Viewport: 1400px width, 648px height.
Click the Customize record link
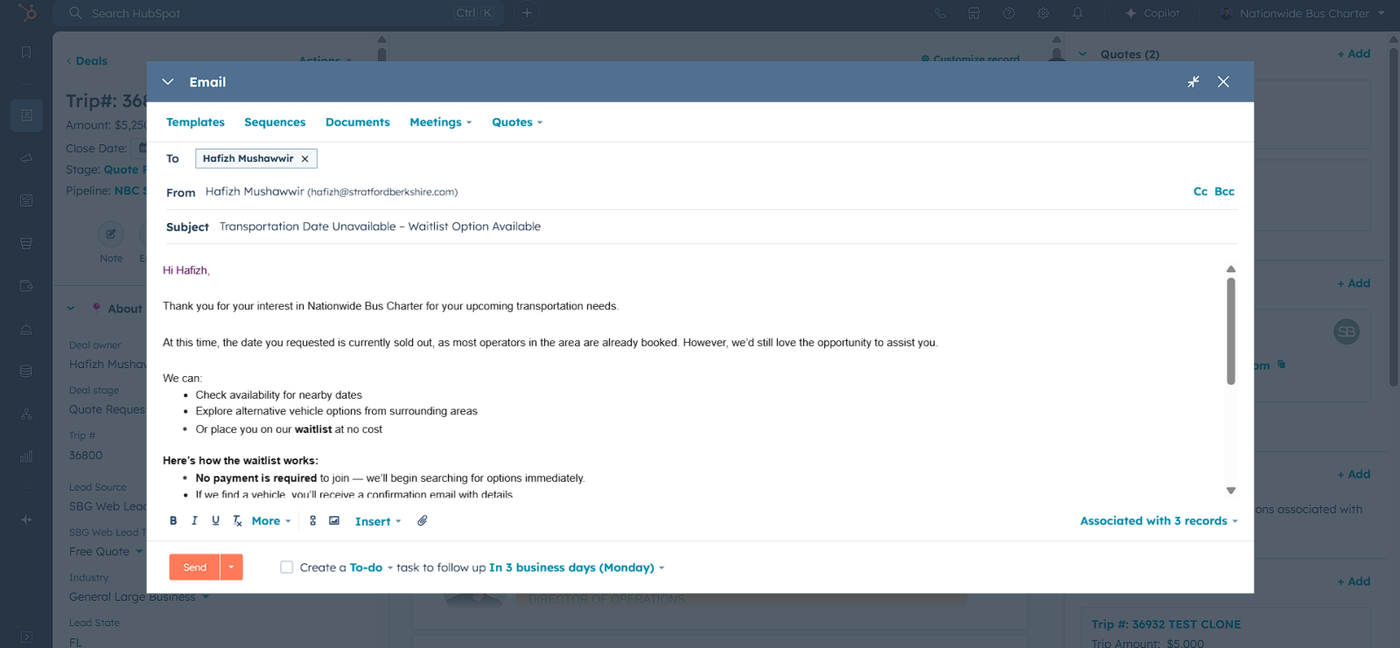[x=970, y=59]
